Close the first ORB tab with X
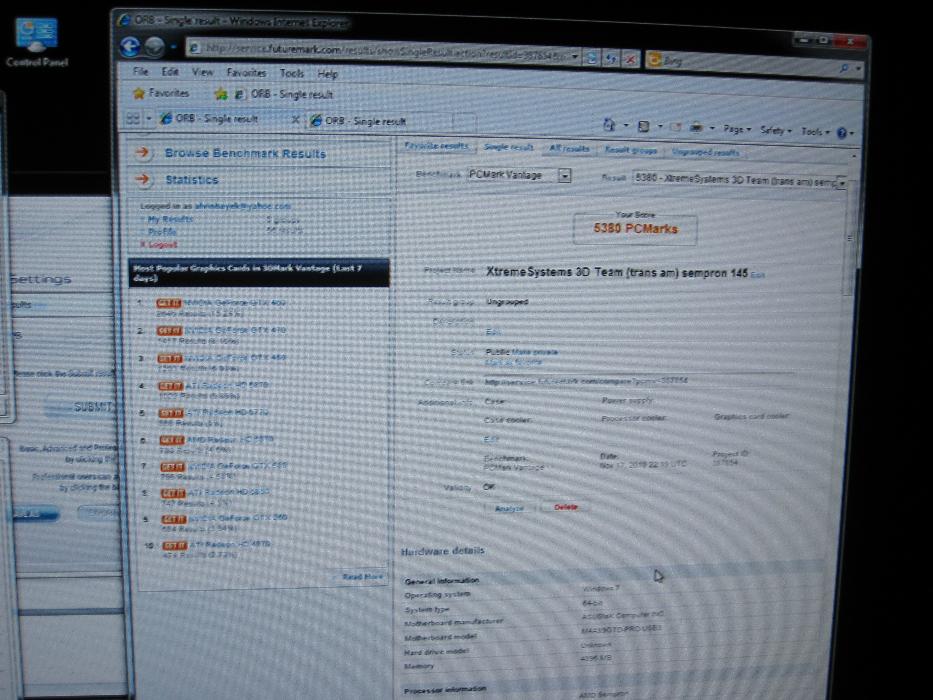 click(x=295, y=120)
